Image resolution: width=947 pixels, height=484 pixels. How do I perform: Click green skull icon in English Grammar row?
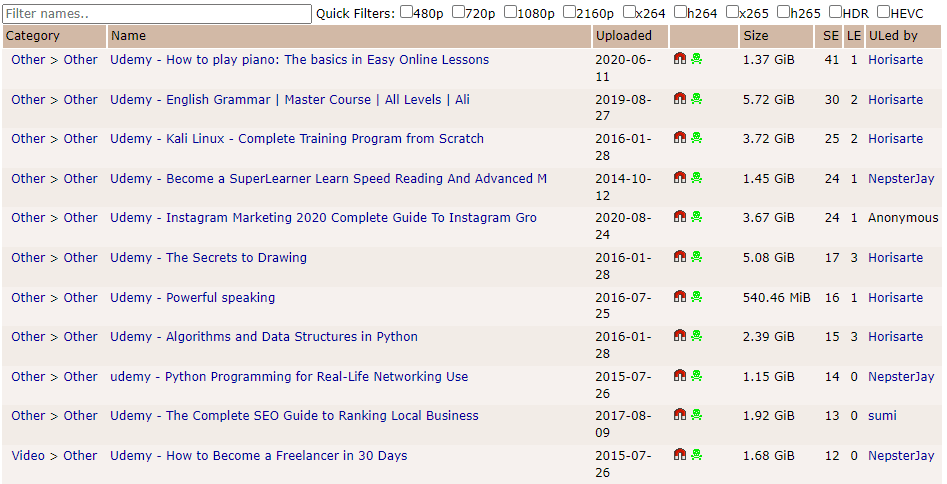696,98
